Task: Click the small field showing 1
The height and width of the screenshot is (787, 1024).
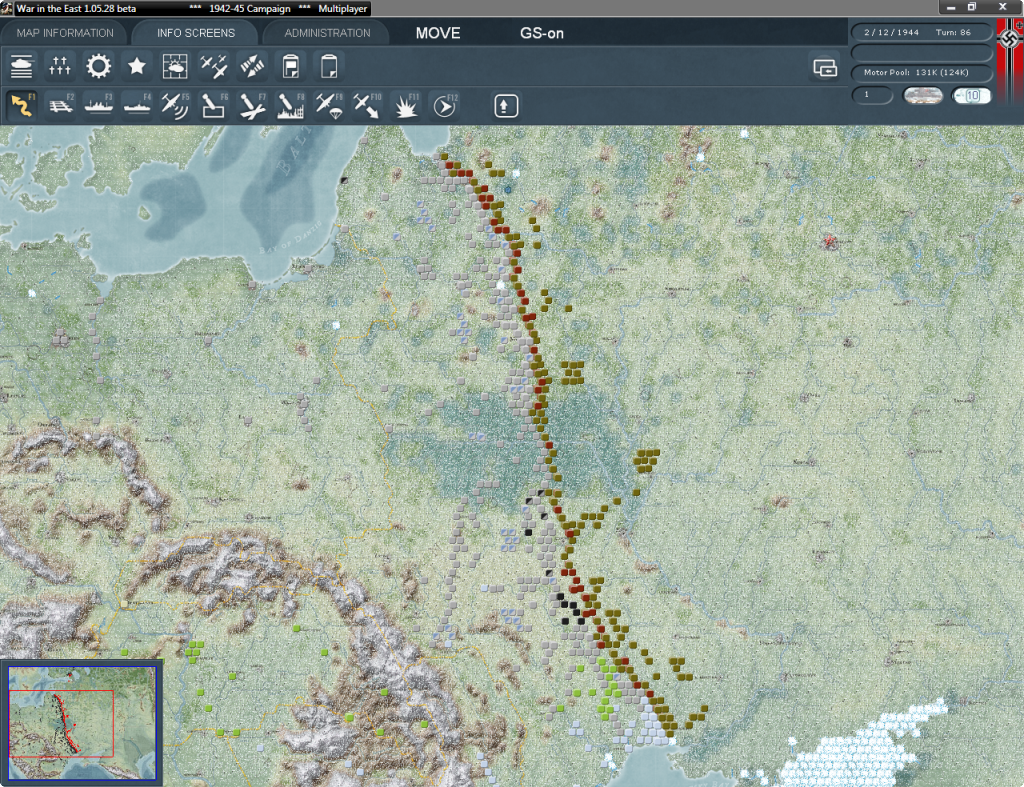Action: (x=872, y=95)
